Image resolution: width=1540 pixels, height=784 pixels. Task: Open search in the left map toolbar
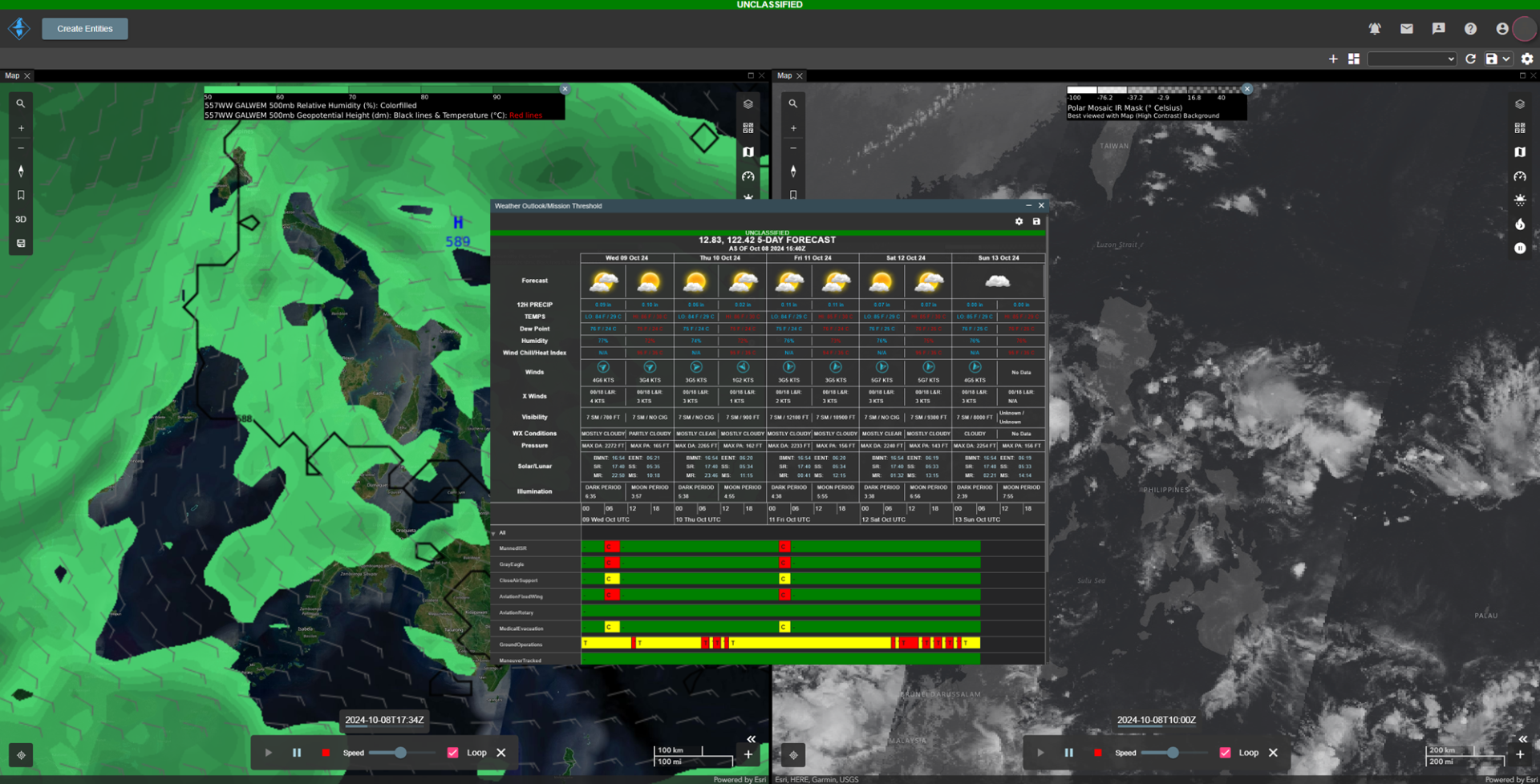[21, 103]
